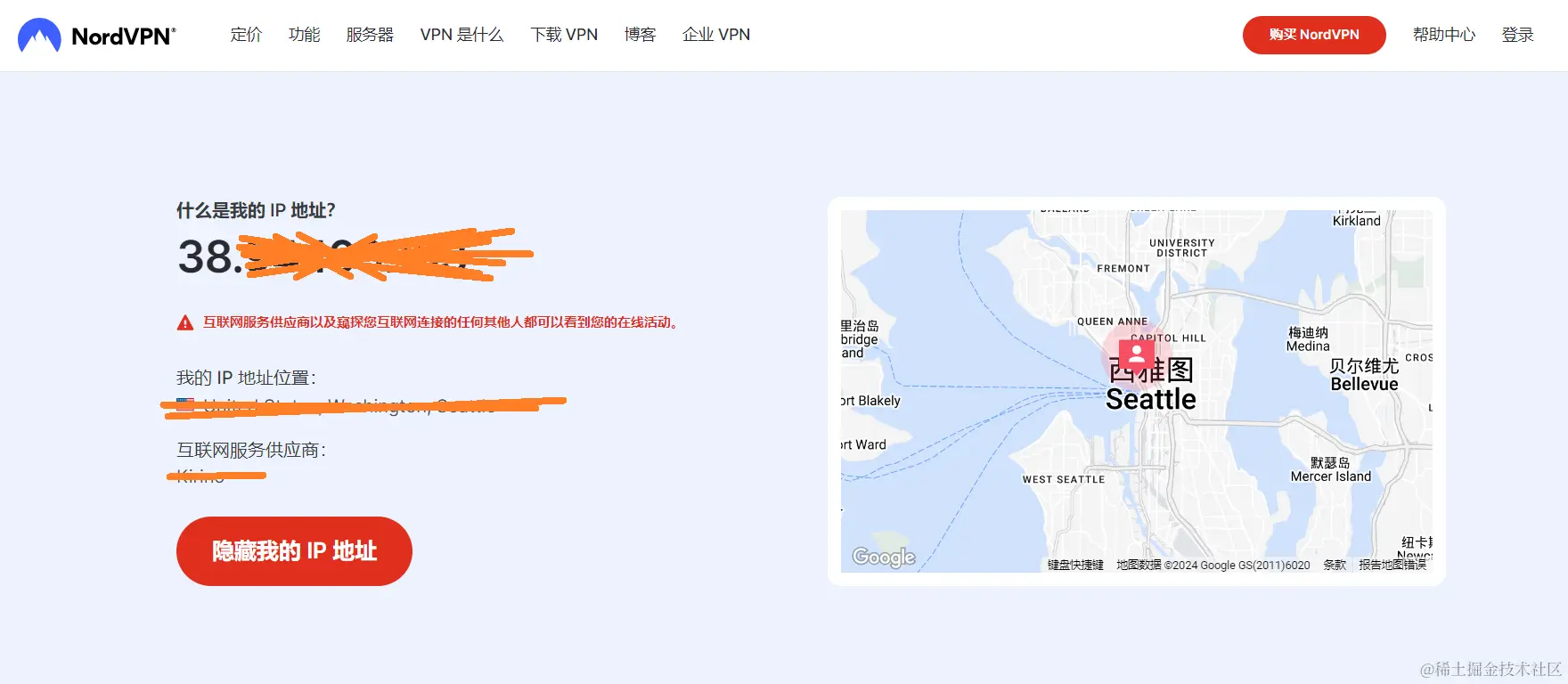This screenshot has height=684, width=1568.
Task: Click the UNIVERSITY DISTRICT map label
Action: tap(1182, 248)
